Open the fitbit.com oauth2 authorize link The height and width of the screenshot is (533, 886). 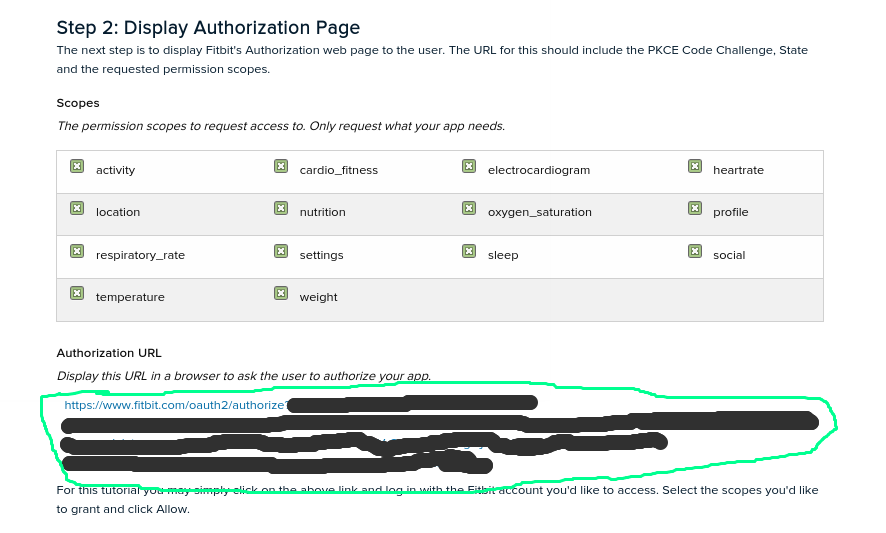(x=175, y=406)
